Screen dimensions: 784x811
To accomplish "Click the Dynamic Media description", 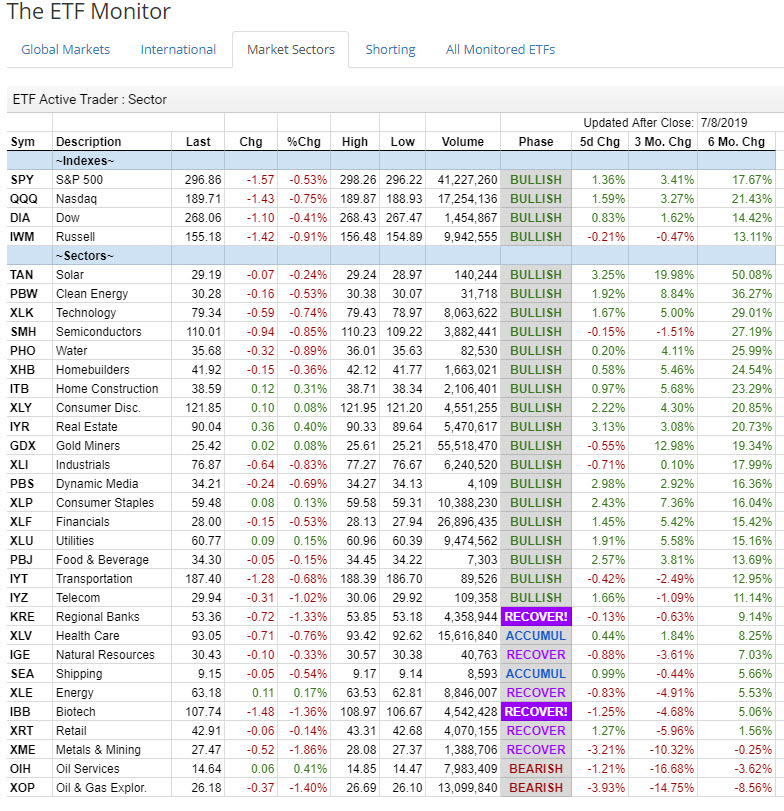I will pyautogui.click(x=97, y=484).
